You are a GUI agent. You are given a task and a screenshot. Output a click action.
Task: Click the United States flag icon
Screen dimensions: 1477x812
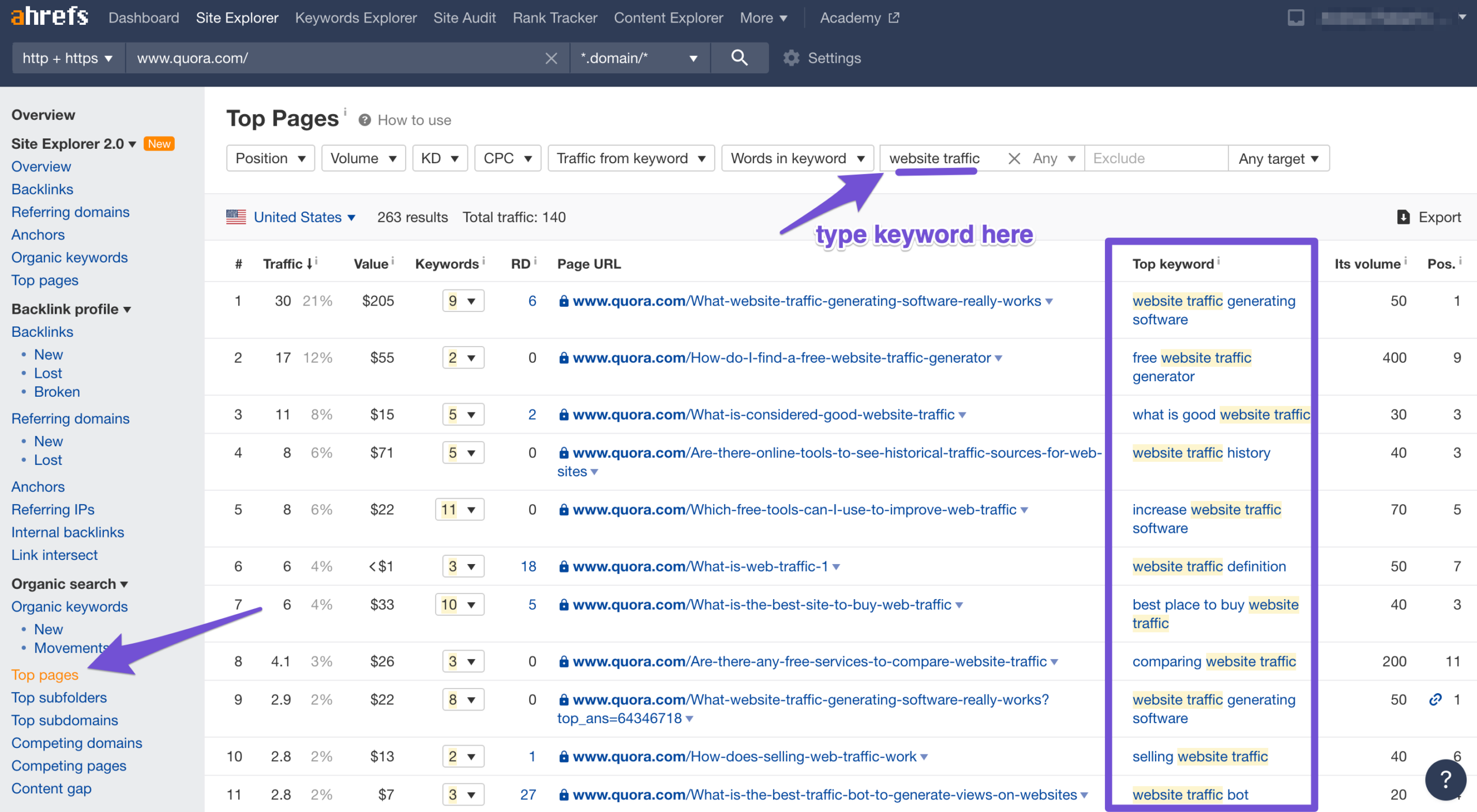236,217
